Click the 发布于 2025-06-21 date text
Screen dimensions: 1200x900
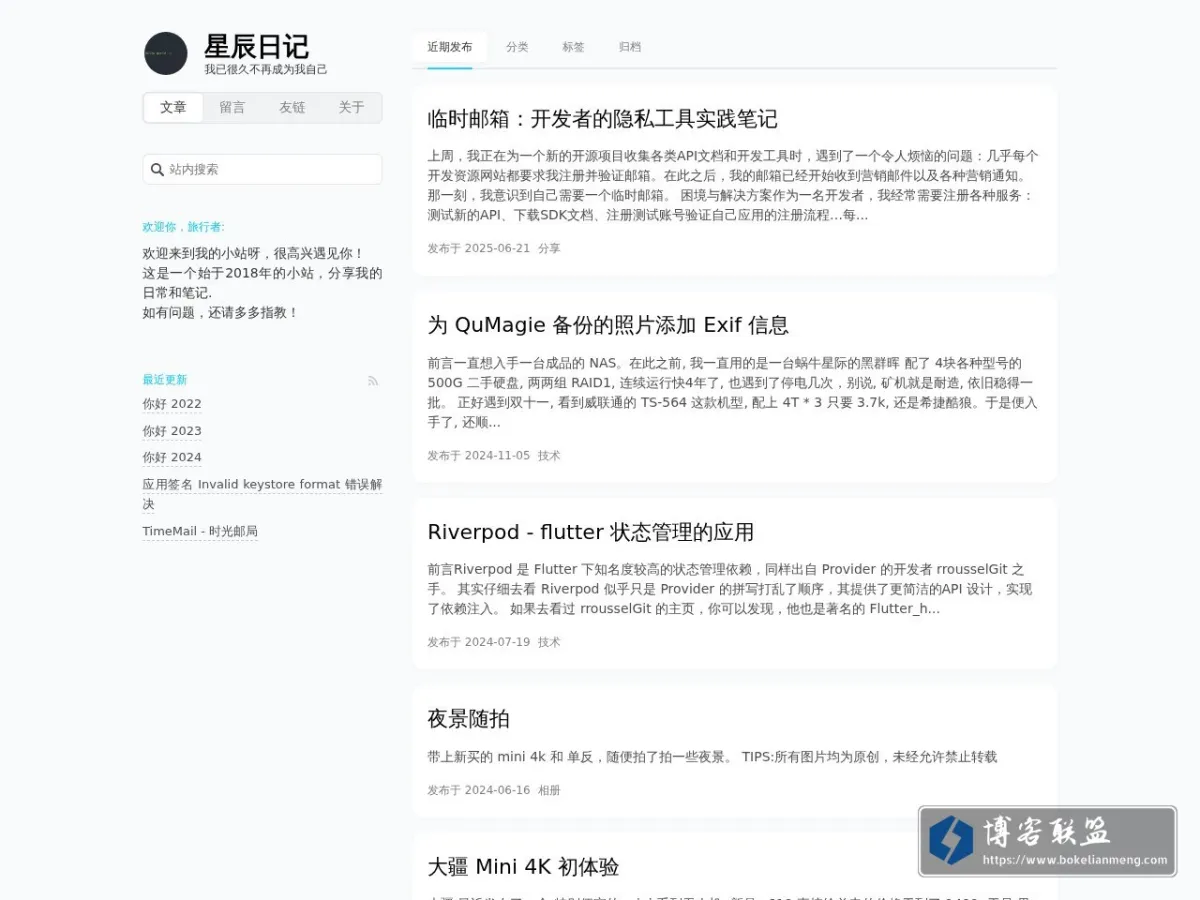[478, 248]
